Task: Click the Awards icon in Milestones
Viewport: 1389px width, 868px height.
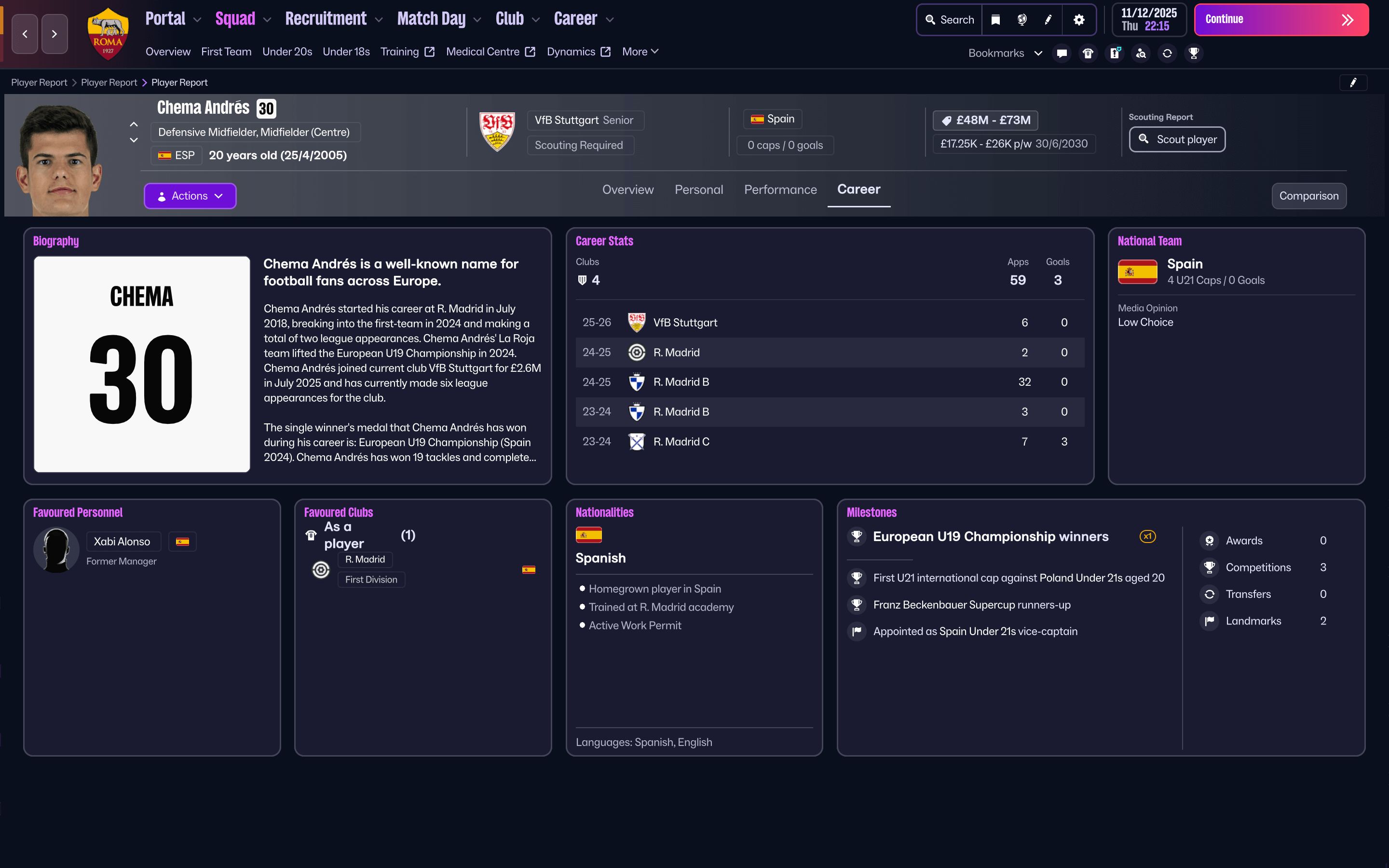Action: coord(1210,541)
